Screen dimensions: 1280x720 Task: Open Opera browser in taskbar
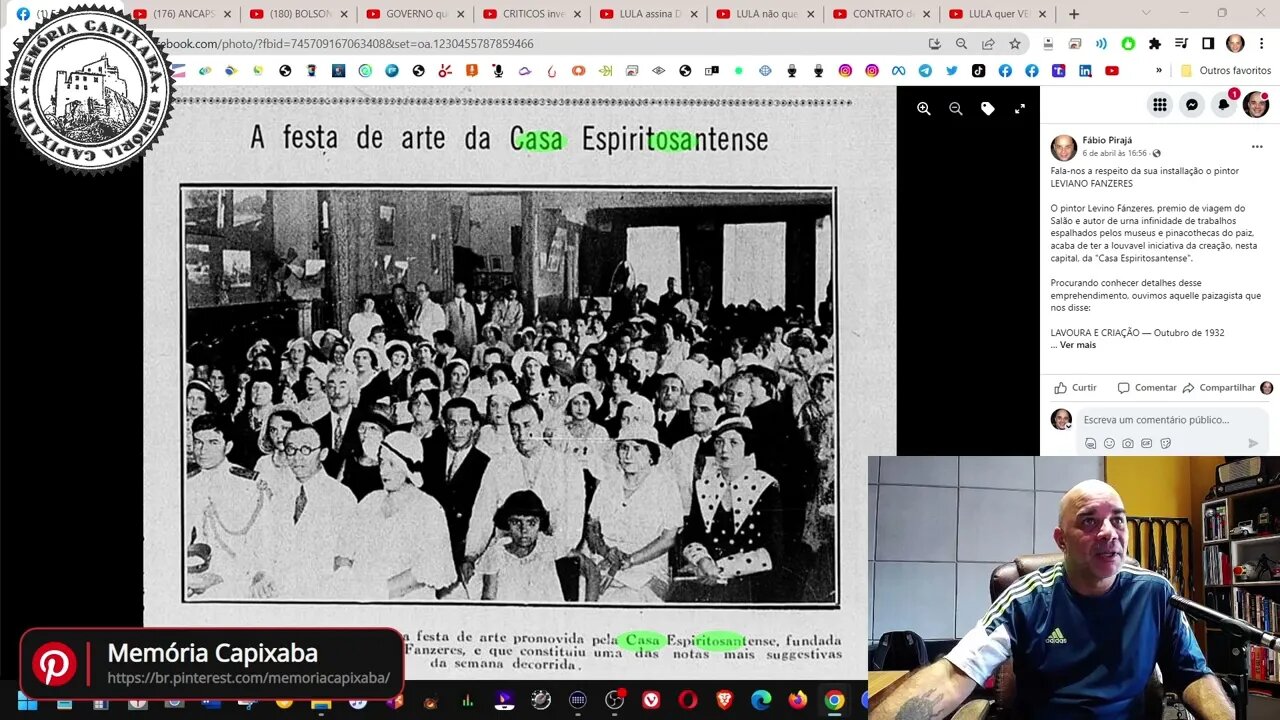(688, 701)
